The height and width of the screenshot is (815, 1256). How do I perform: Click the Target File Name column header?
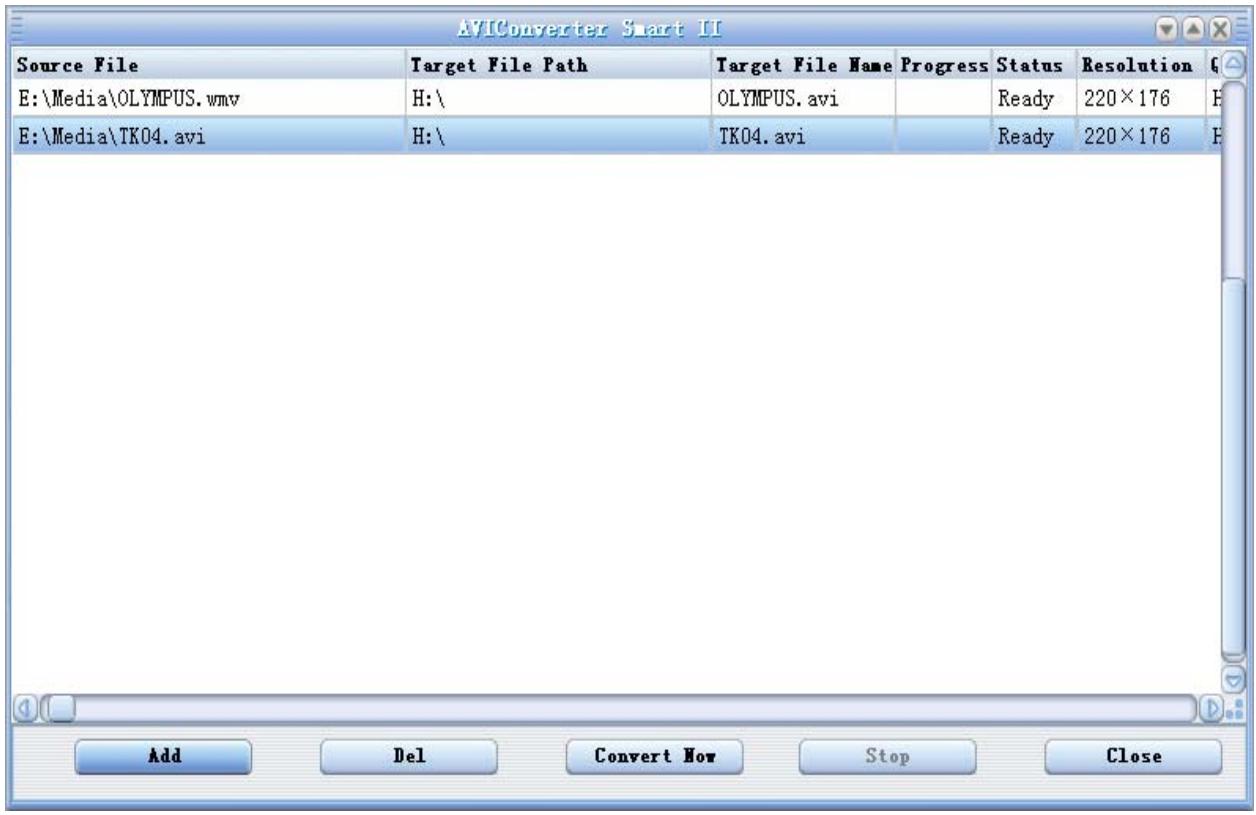click(x=803, y=66)
